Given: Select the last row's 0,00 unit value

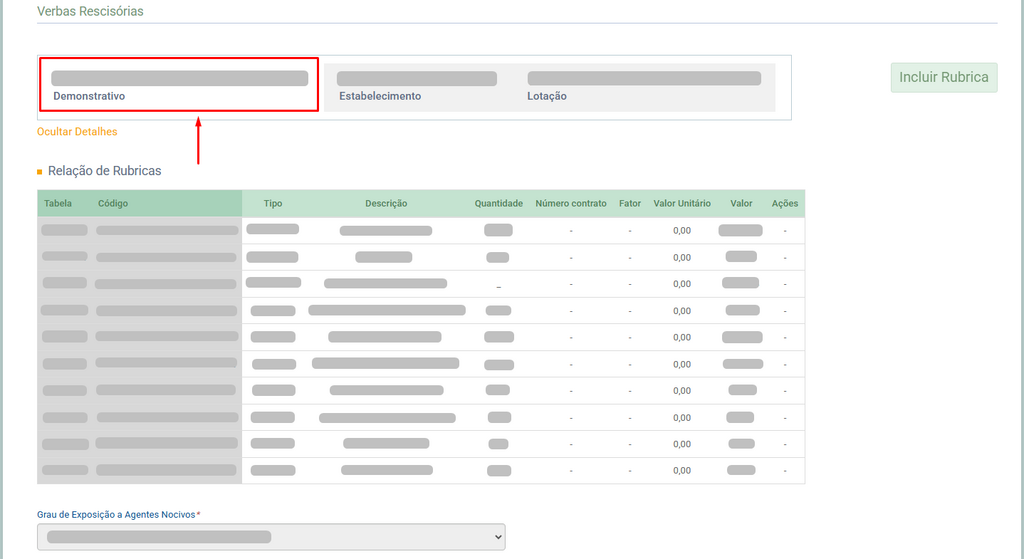Looking at the screenshot, I should [682, 471].
